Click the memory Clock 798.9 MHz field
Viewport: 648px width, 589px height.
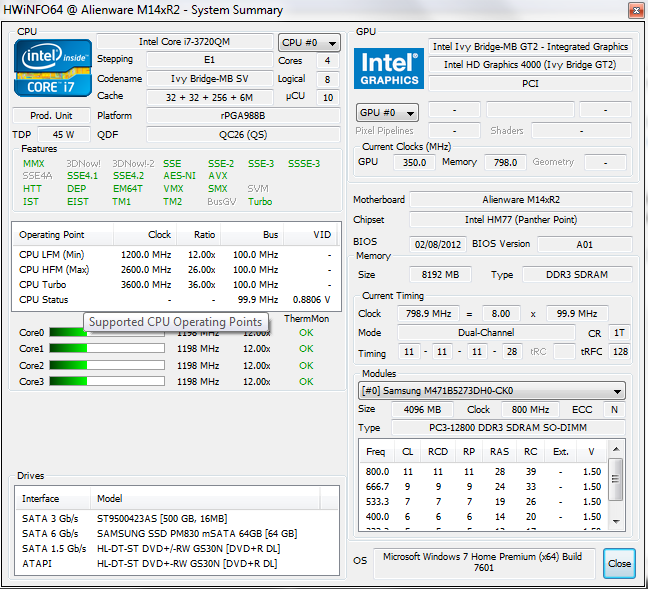pos(428,314)
